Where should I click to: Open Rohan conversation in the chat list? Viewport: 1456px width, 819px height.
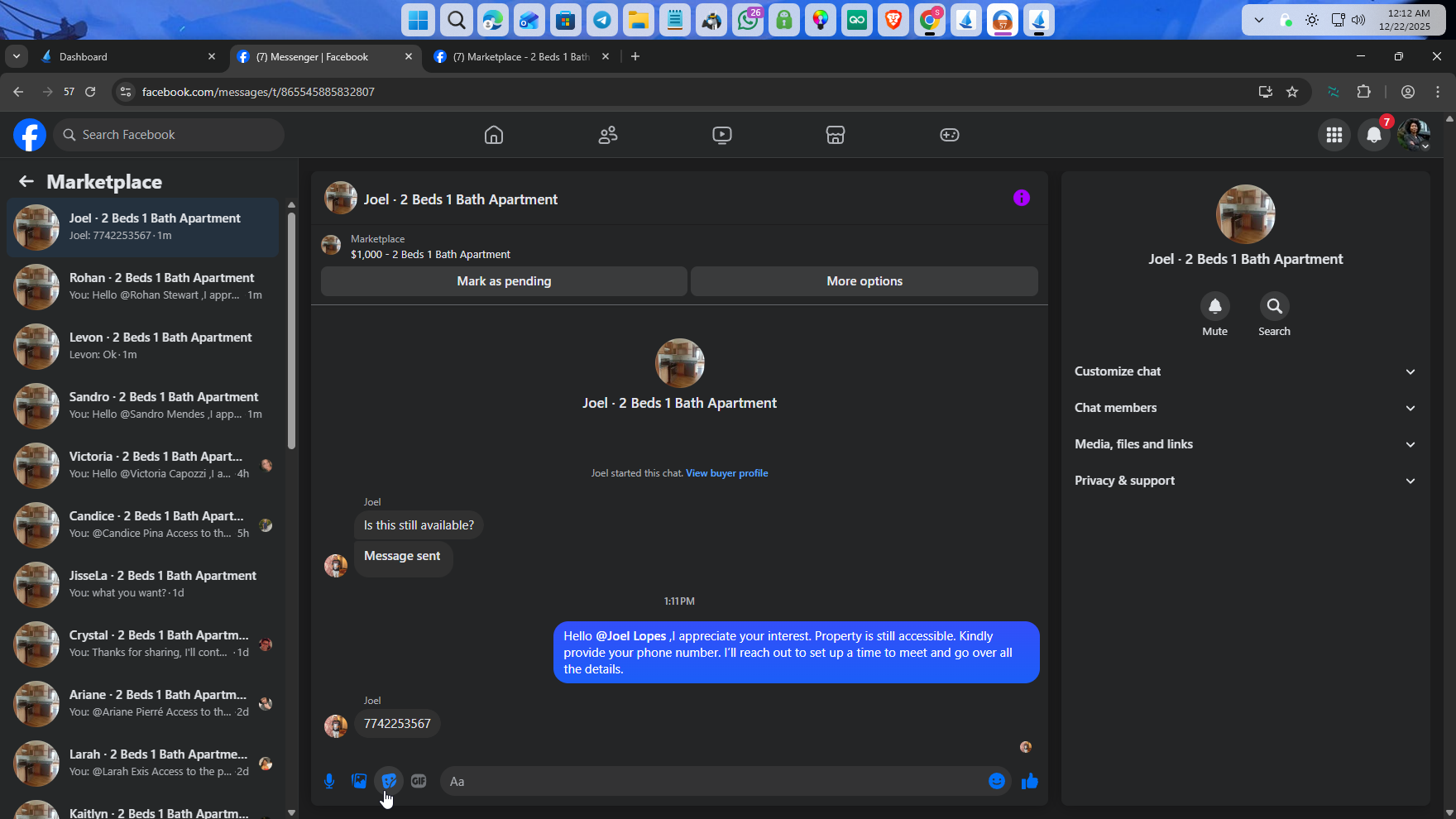[142, 286]
